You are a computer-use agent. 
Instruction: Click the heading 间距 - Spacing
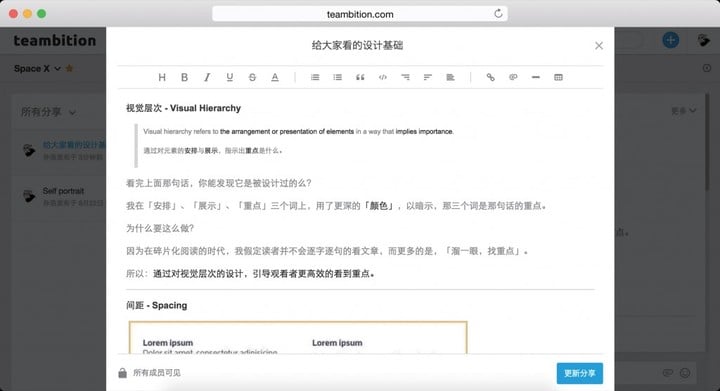click(x=157, y=305)
